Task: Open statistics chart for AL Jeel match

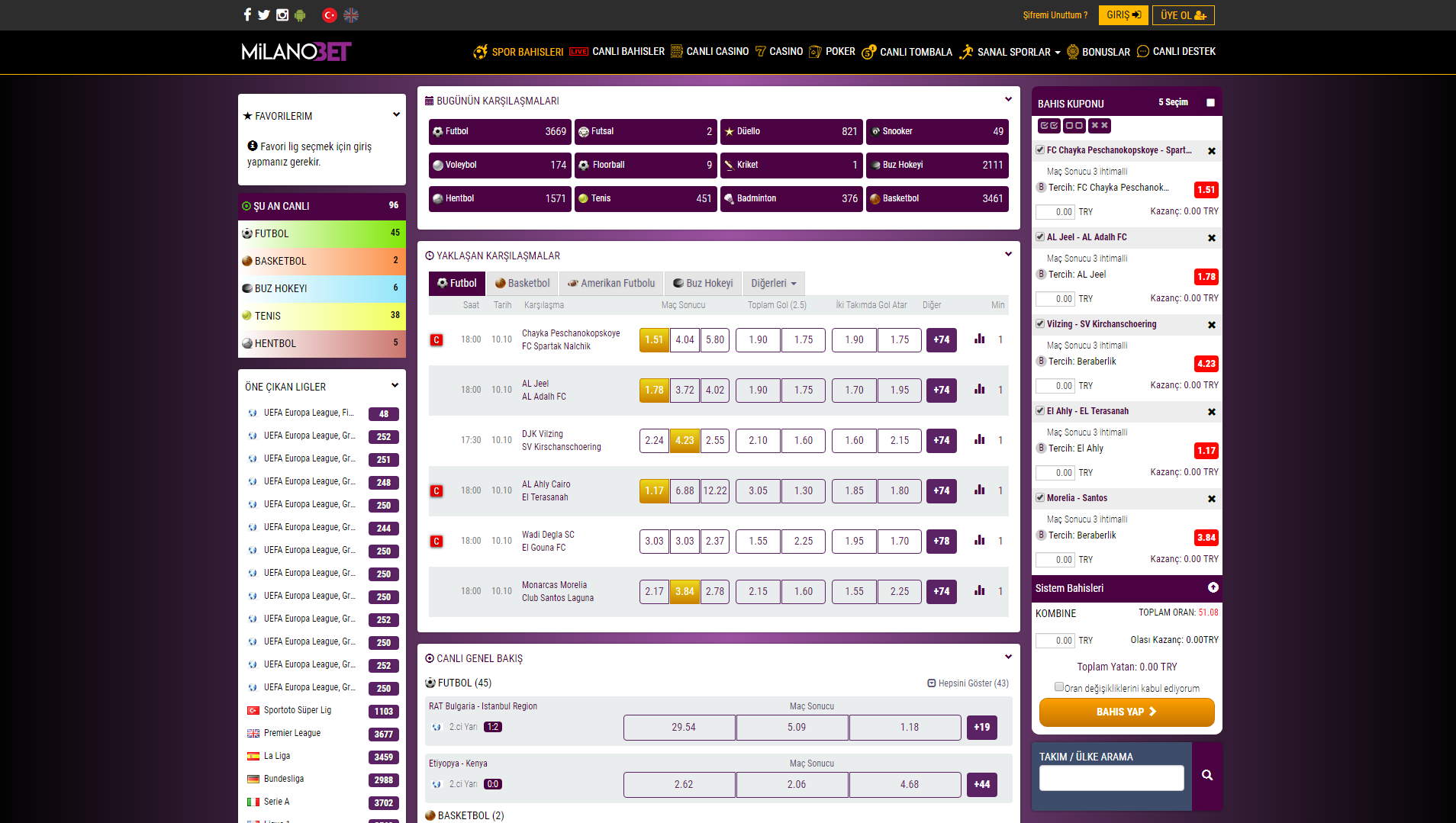Action: [979, 390]
